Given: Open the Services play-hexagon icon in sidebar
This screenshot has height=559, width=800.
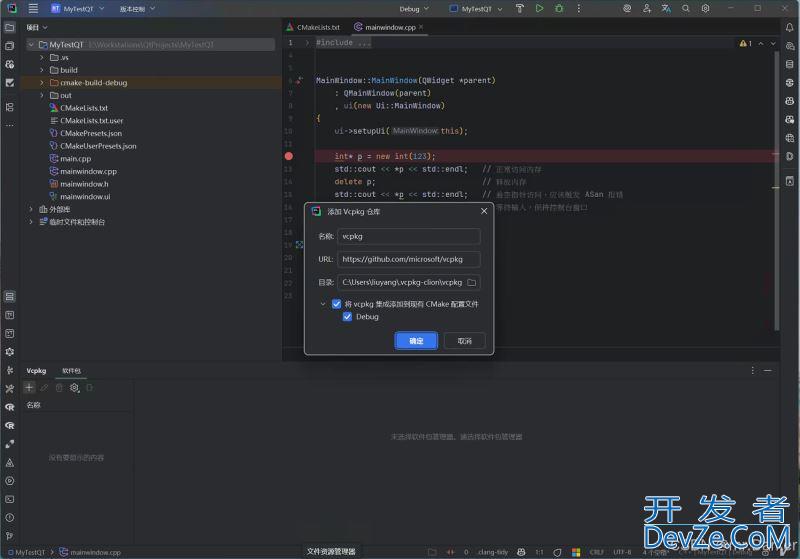Looking at the screenshot, I should click(10, 481).
